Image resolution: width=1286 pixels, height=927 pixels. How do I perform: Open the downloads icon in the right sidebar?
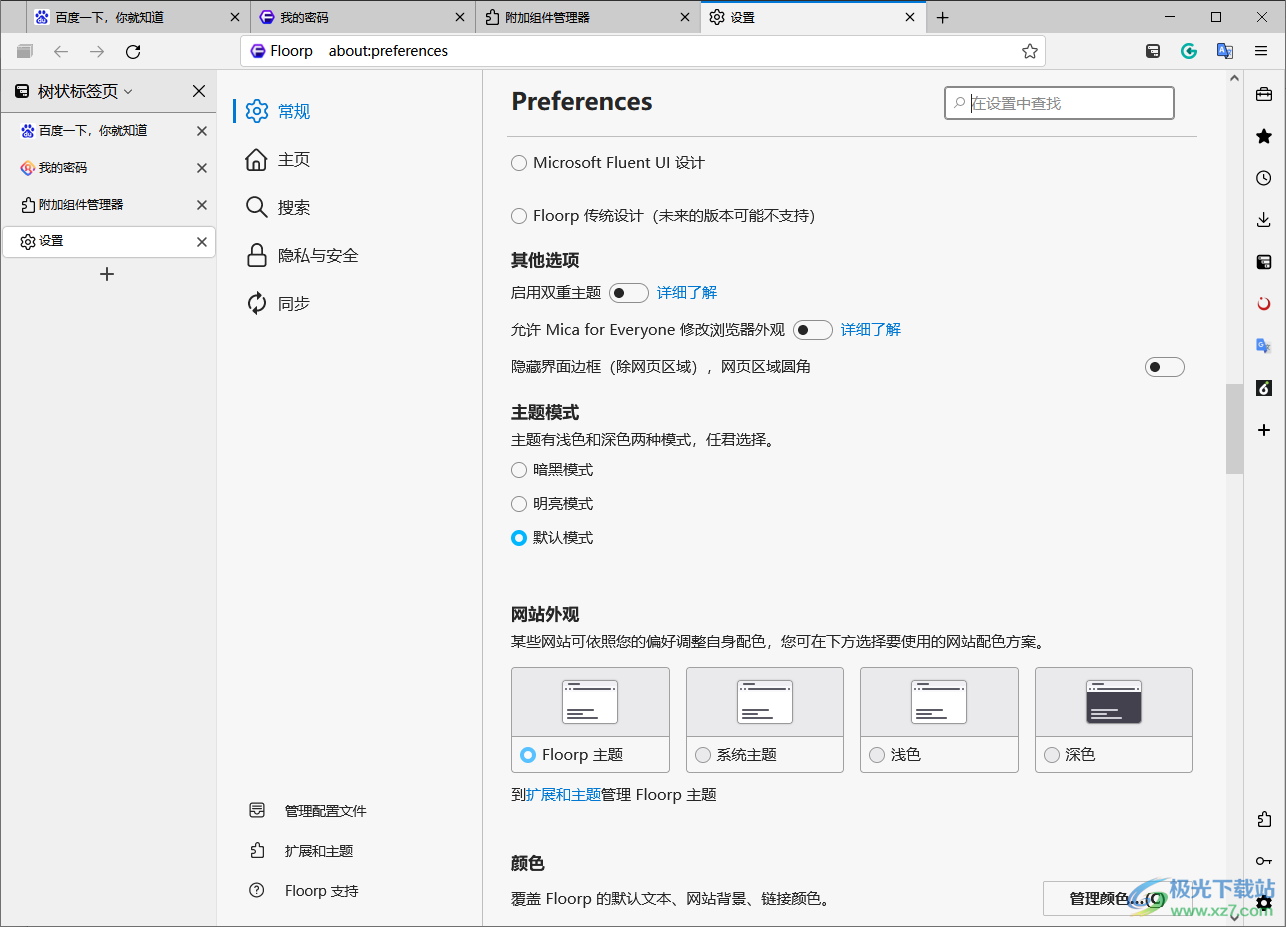[1263, 219]
